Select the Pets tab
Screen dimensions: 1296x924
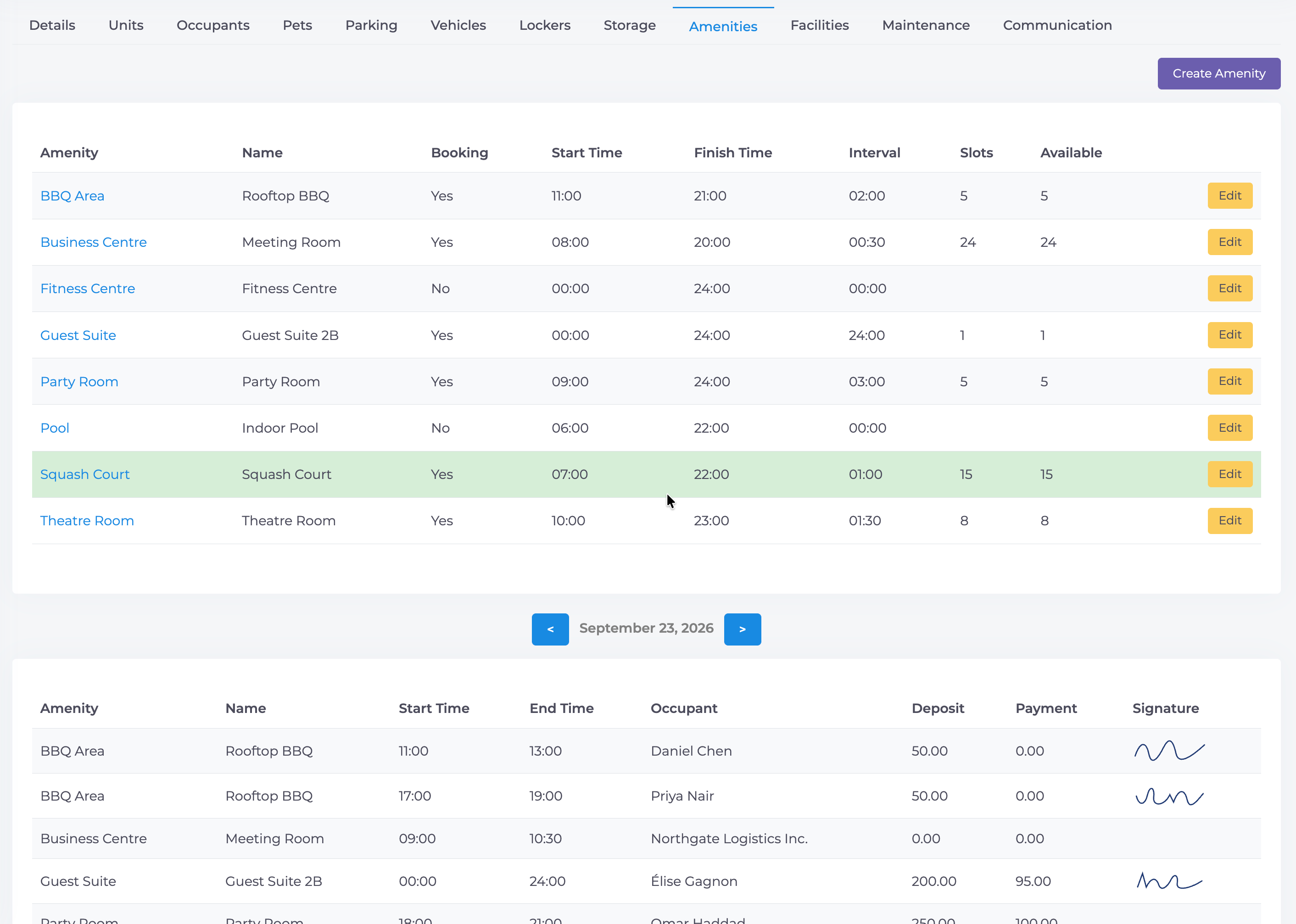coord(297,25)
